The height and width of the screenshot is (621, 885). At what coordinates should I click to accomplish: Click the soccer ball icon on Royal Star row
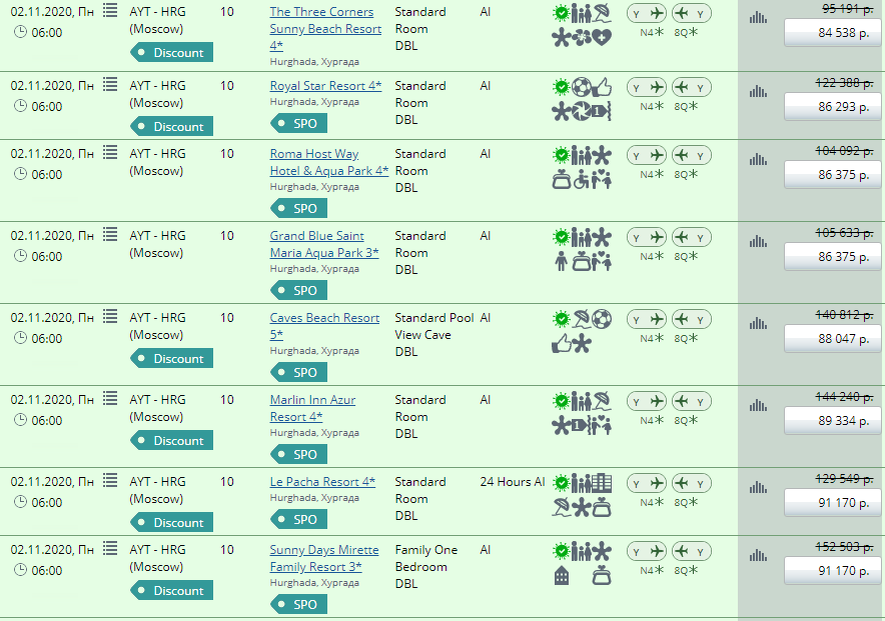click(581, 87)
